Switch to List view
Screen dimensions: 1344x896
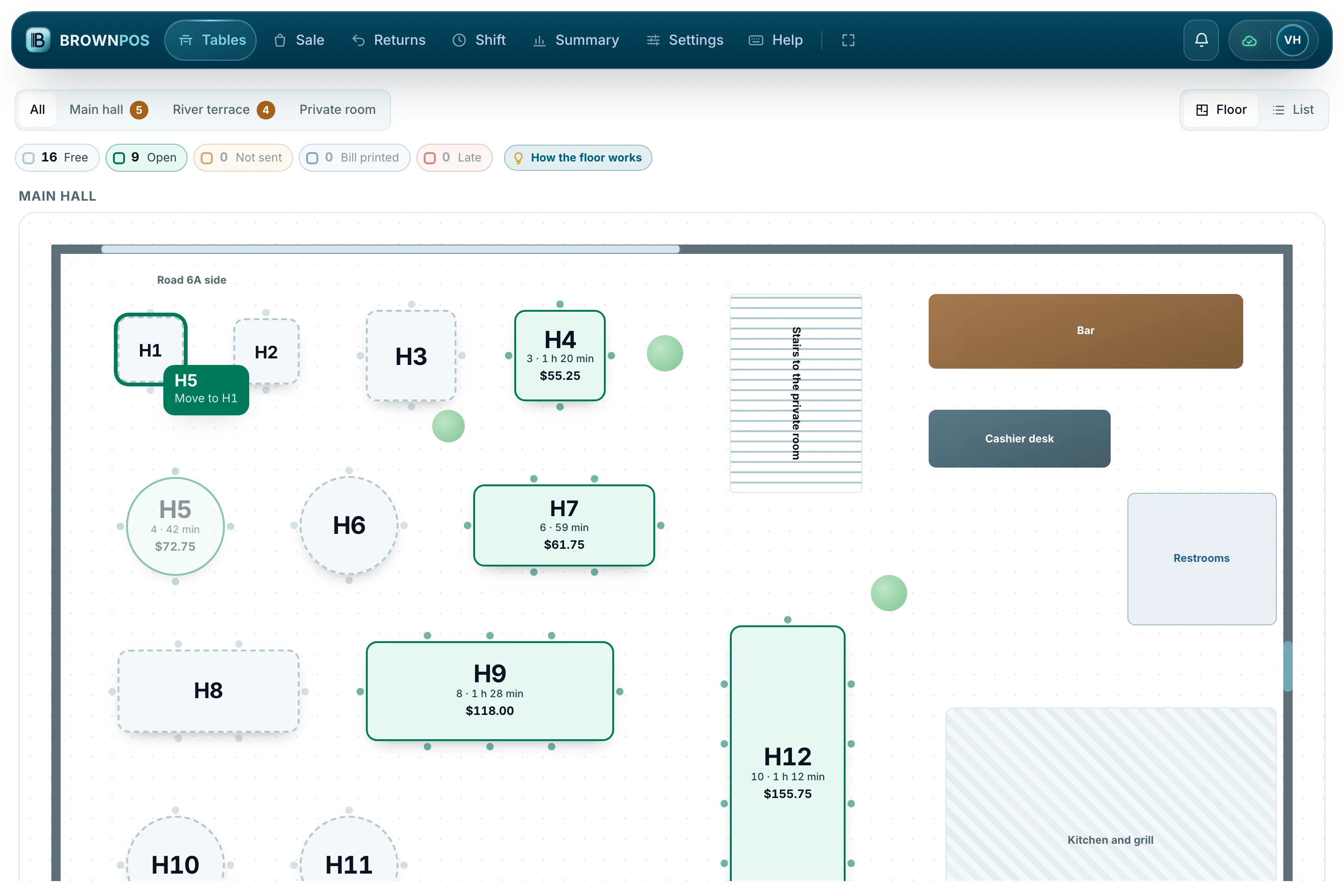tap(1293, 110)
